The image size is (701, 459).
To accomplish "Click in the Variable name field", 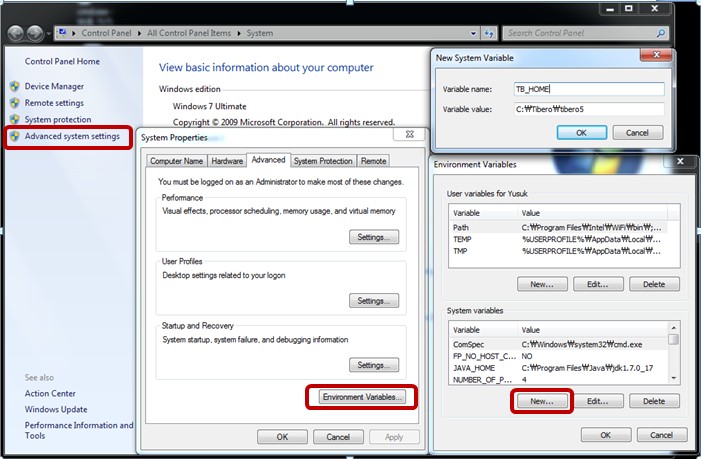I will point(588,89).
